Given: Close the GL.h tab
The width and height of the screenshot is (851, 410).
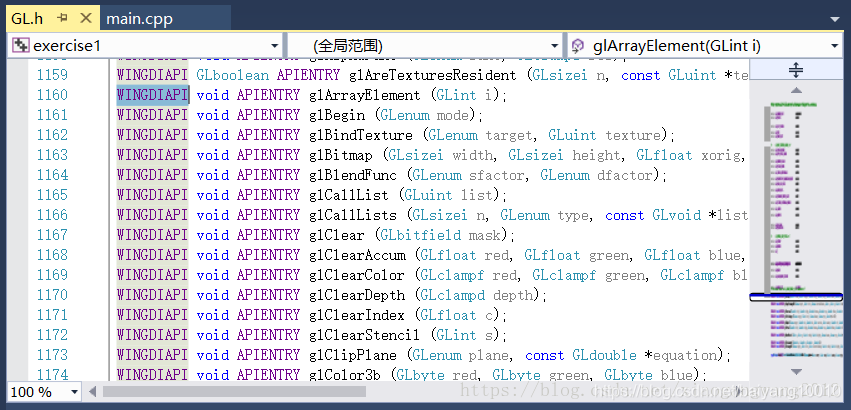Looking at the screenshot, I should 86,18.
